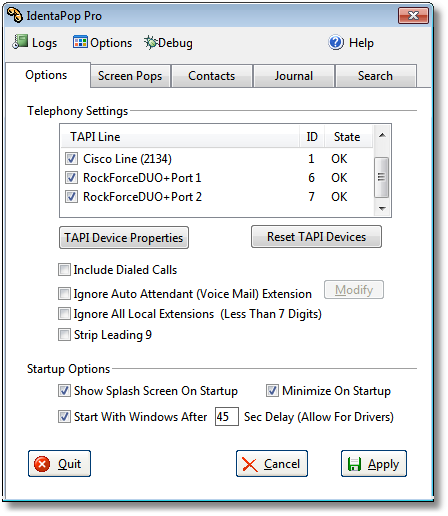Open Help via the question mark icon
This screenshot has width=448, height=516.
[x=336, y=42]
